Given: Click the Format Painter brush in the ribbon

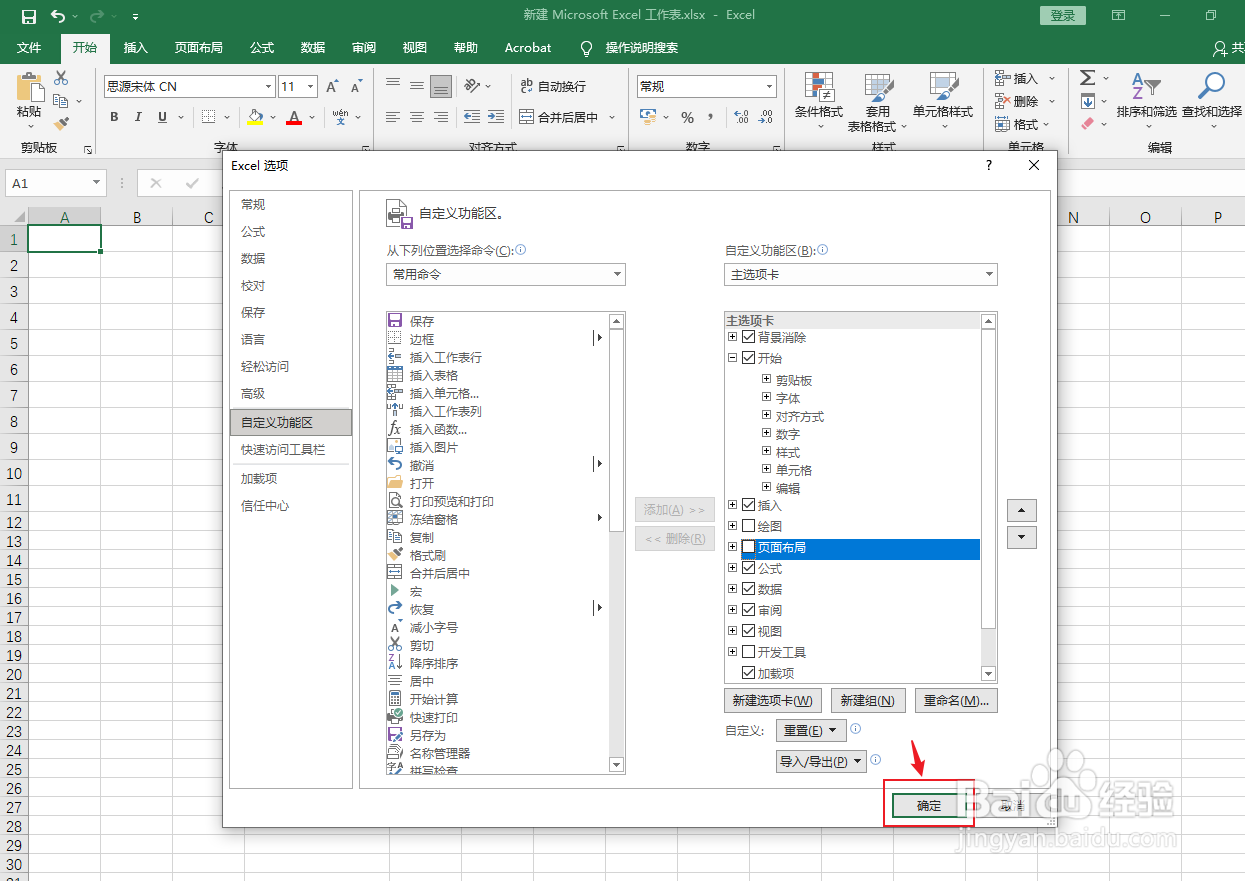Looking at the screenshot, I should click(x=61, y=124).
